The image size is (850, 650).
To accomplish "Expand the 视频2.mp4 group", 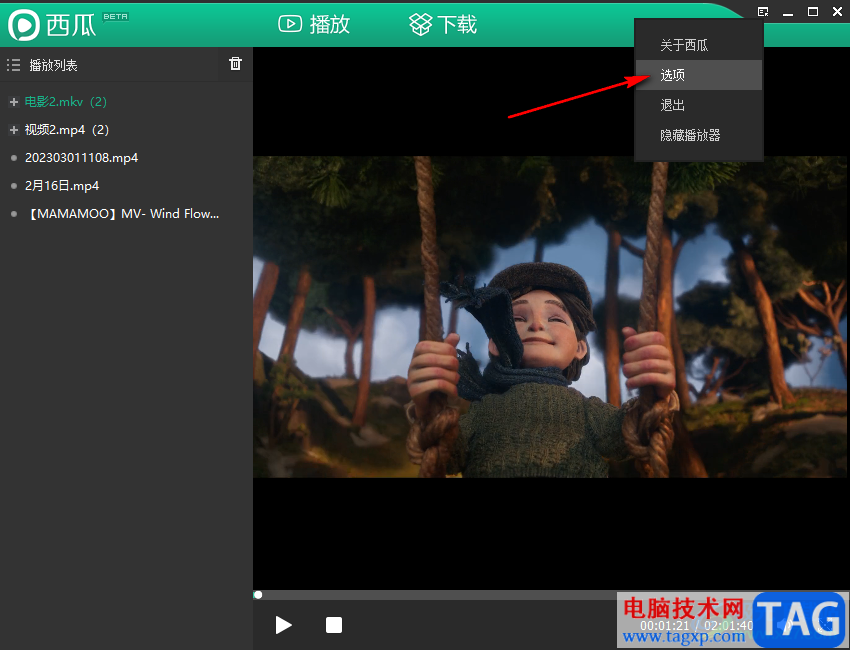I will (14, 130).
